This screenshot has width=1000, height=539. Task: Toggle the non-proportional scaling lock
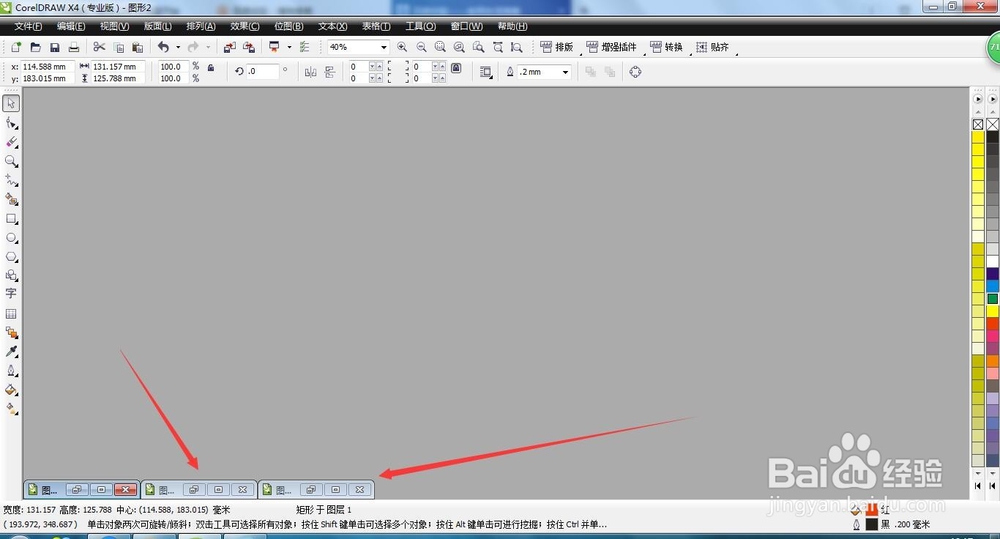point(211,68)
